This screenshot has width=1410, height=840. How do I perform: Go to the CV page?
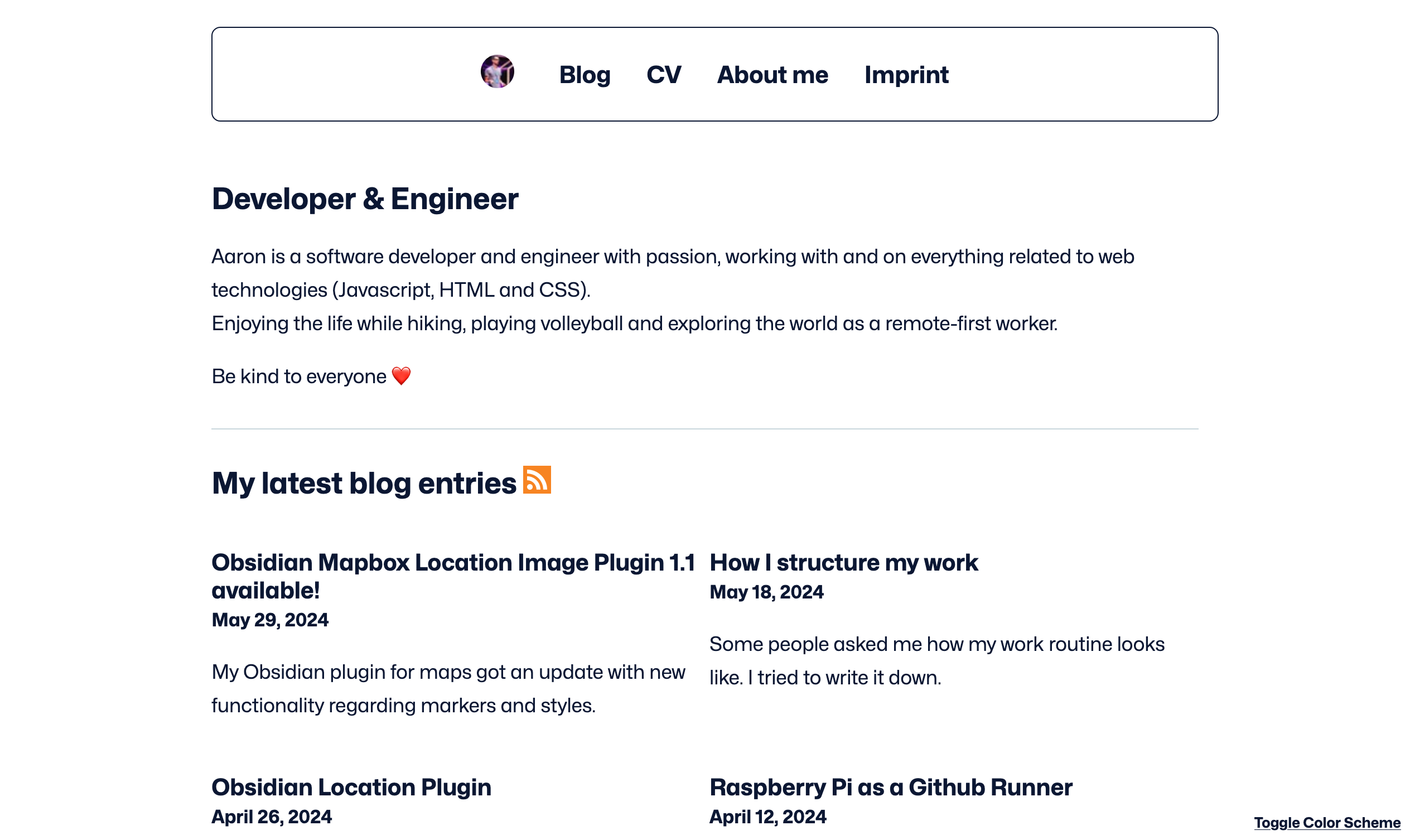[663, 75]
